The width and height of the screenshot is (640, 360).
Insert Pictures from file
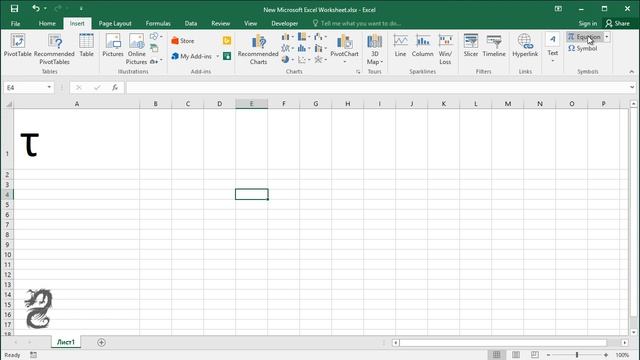[x=113, y=45]
